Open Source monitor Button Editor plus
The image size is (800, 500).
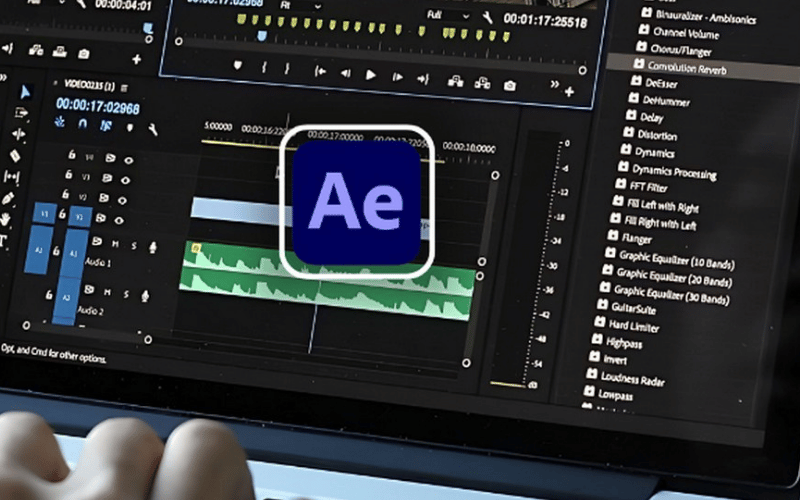point(136,59)
